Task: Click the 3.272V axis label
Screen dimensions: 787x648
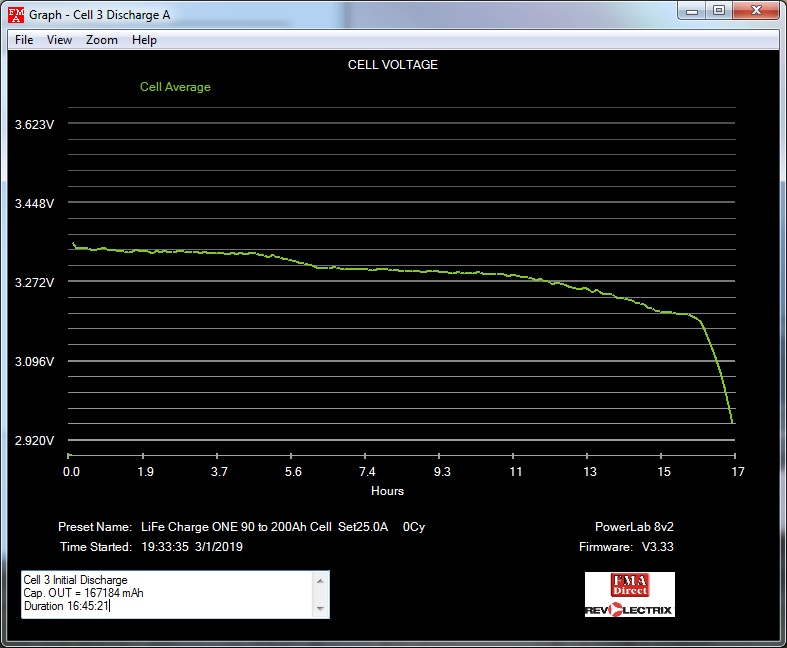Action: (x=34, y=282)
